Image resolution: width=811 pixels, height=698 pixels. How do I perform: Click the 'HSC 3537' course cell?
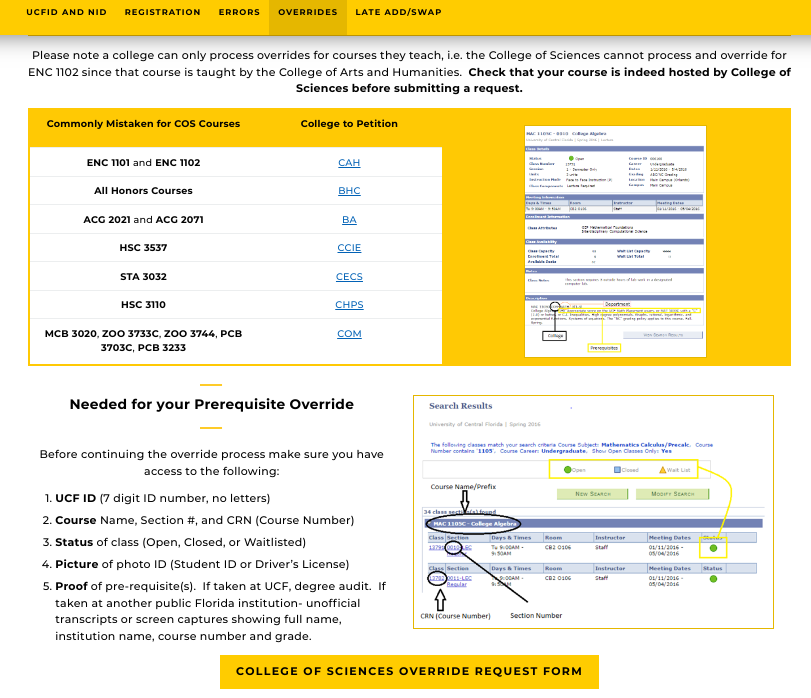pyautogui.click(x=143, y=248)
